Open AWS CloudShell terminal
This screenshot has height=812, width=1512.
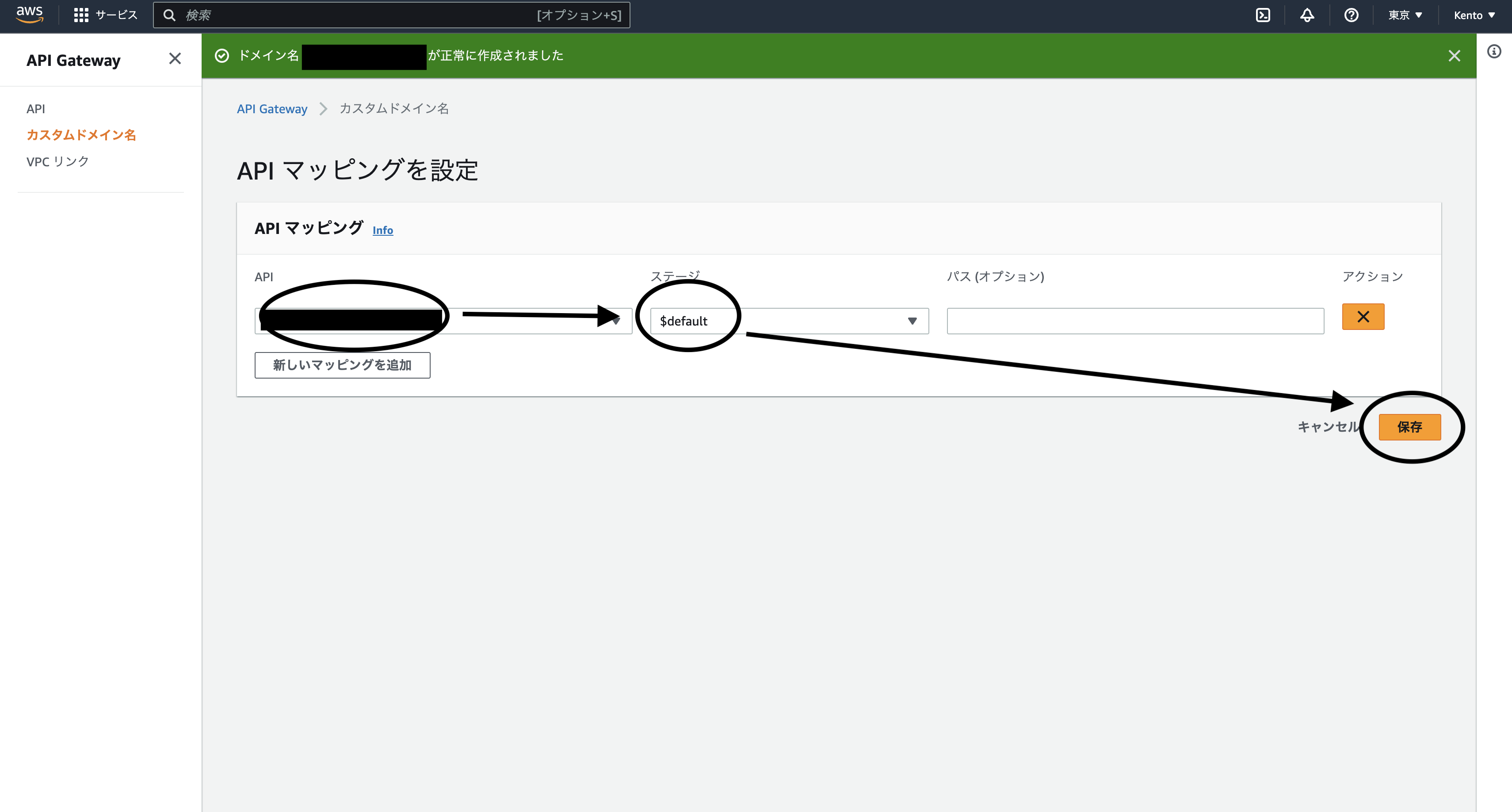[x=1263, y=15]
